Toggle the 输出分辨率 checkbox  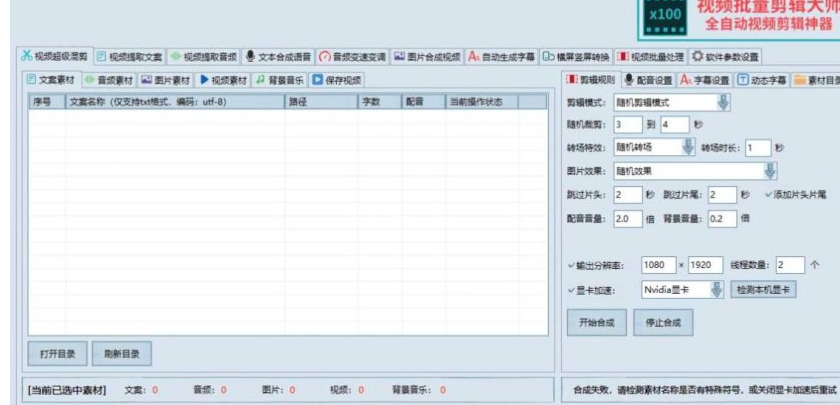[595, 266]
